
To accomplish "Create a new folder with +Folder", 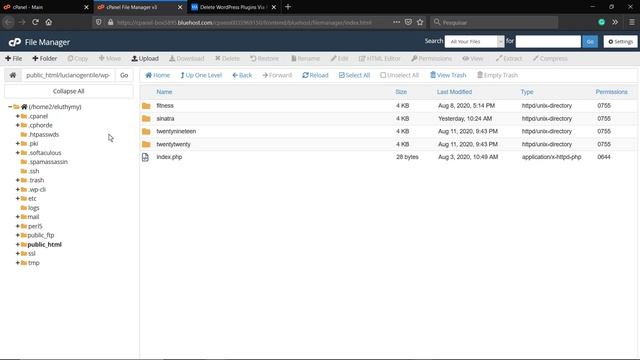I will [44, 58].
